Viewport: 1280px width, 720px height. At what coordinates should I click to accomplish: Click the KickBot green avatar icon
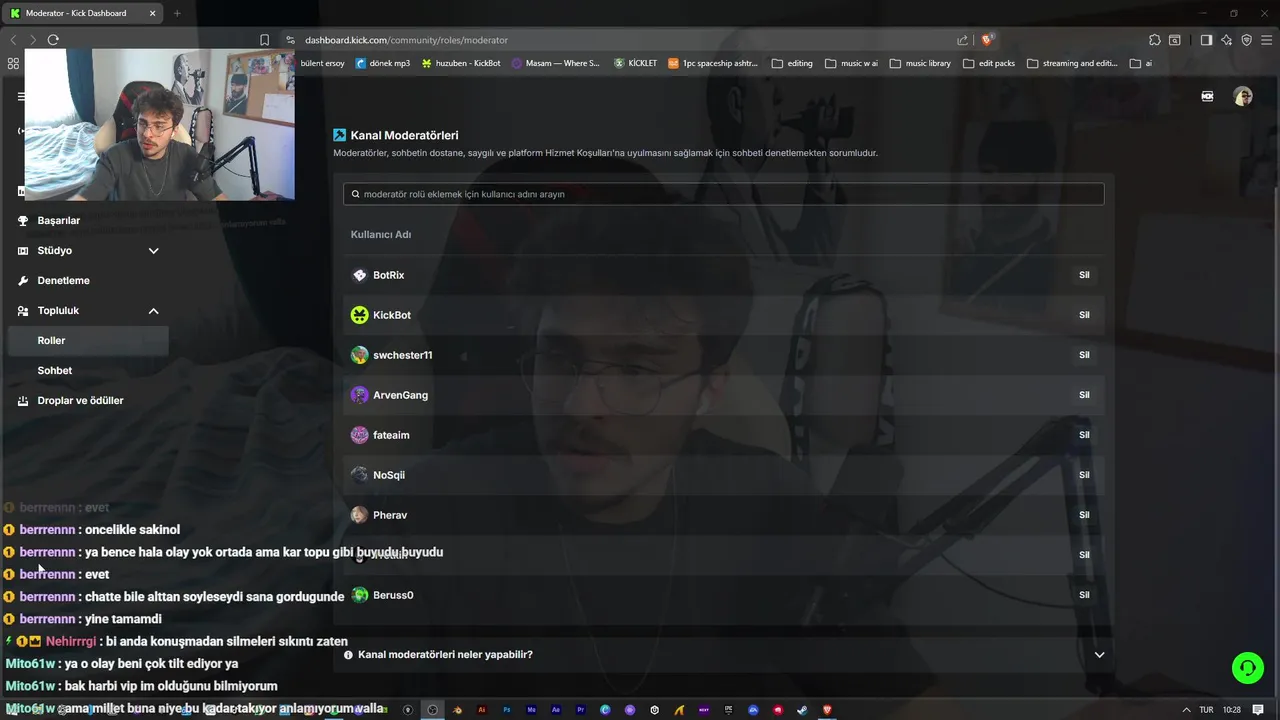click(360, 315)
